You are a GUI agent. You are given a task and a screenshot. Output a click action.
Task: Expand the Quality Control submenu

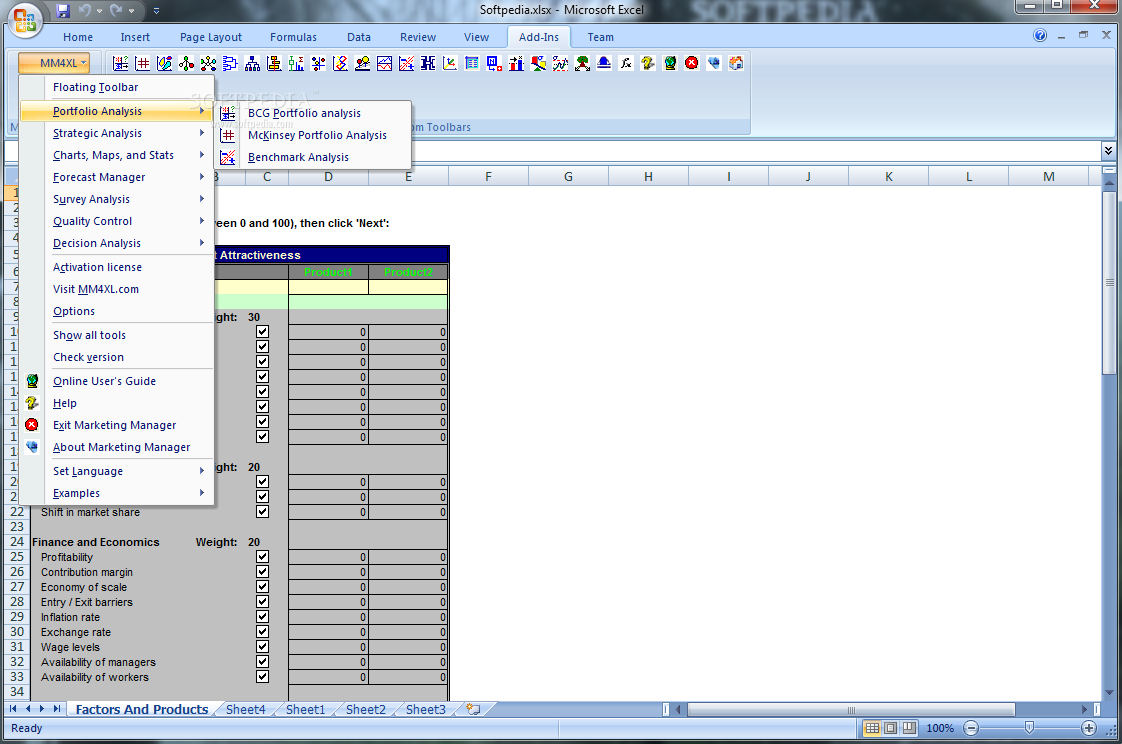[x=117, y=221]
